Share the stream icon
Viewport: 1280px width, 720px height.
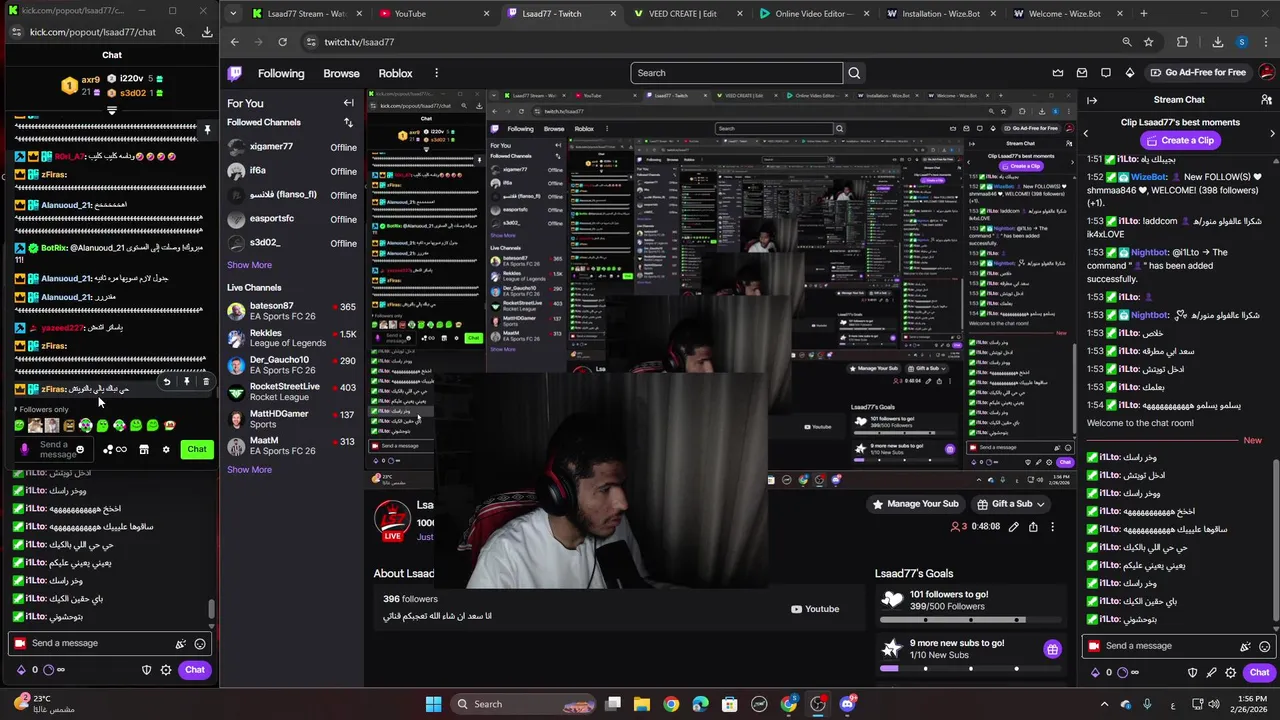[x=1033, y=527]
